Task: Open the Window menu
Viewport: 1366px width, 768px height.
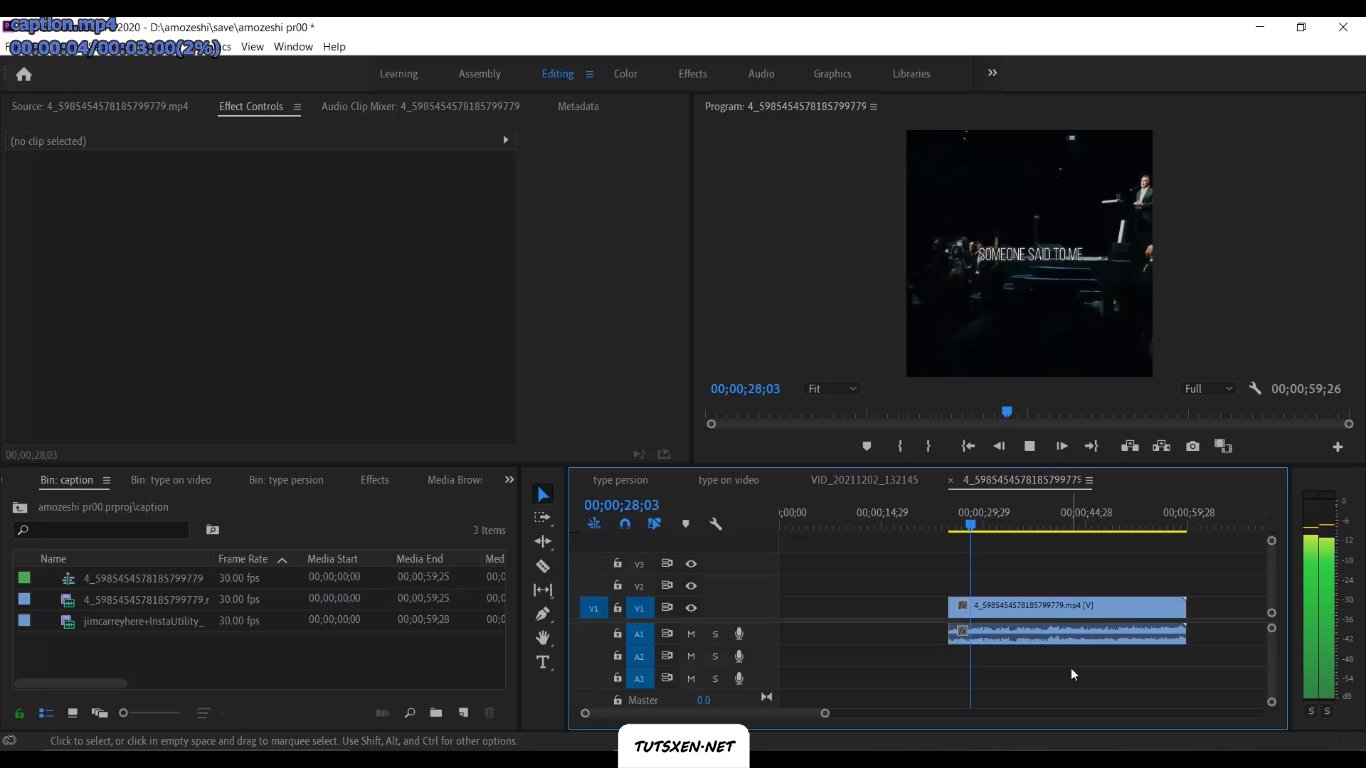Action: [x=293, y=47]
